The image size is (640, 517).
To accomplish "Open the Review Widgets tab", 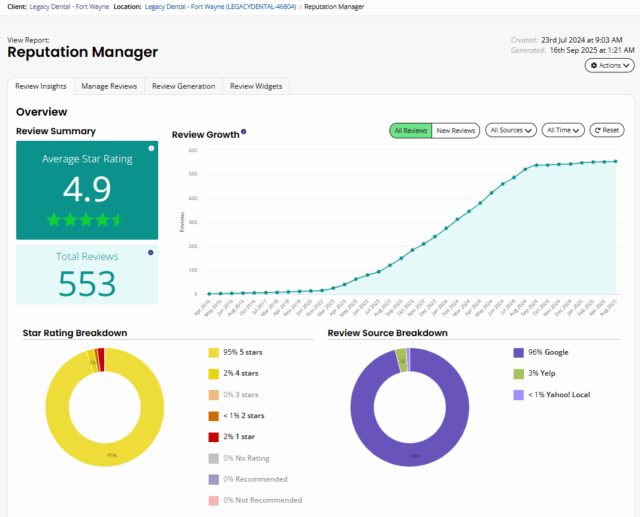I will [256, 86].
